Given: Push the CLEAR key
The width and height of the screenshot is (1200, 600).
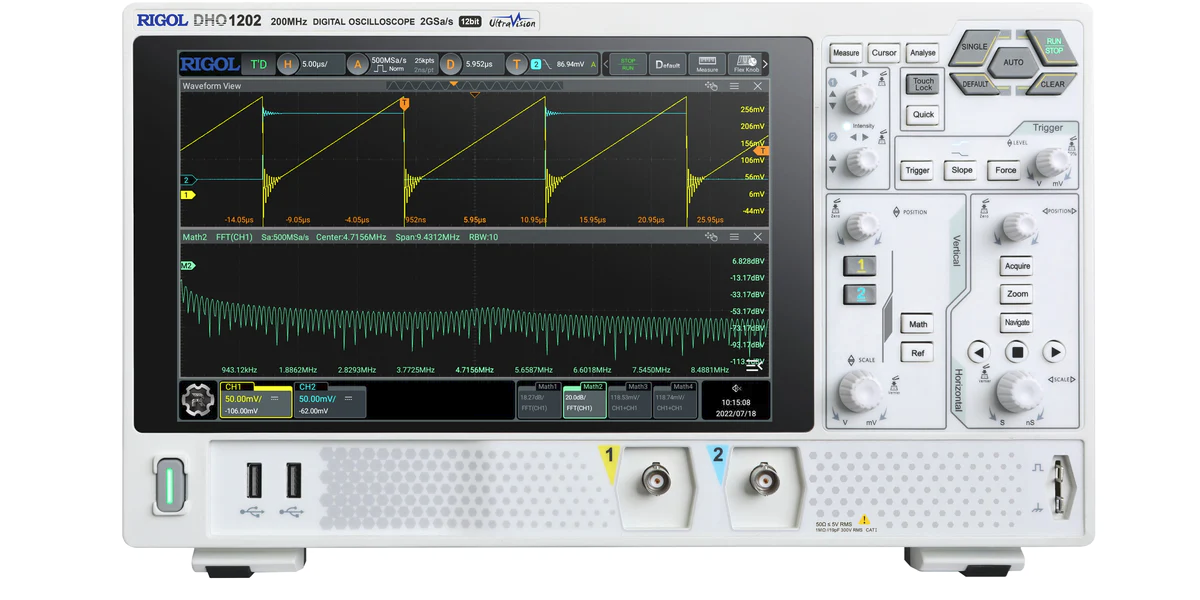Looking at the screenshot, I should tap(1052, 84).
